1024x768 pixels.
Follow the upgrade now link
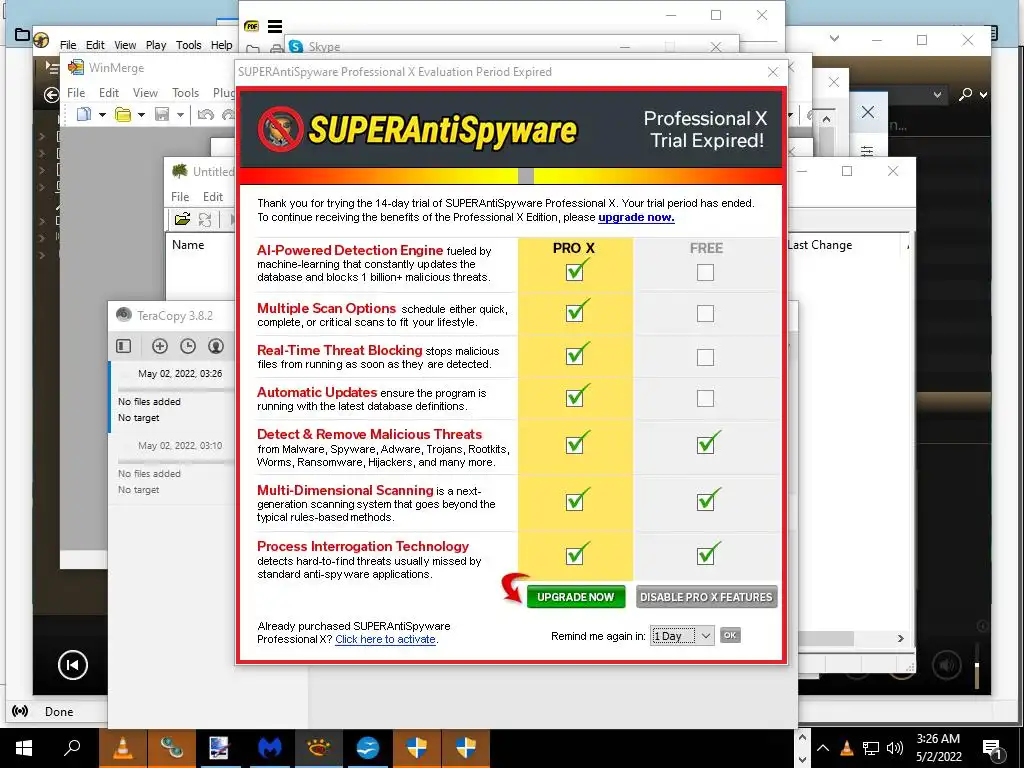pyautogui.click(x=636, y=217)
